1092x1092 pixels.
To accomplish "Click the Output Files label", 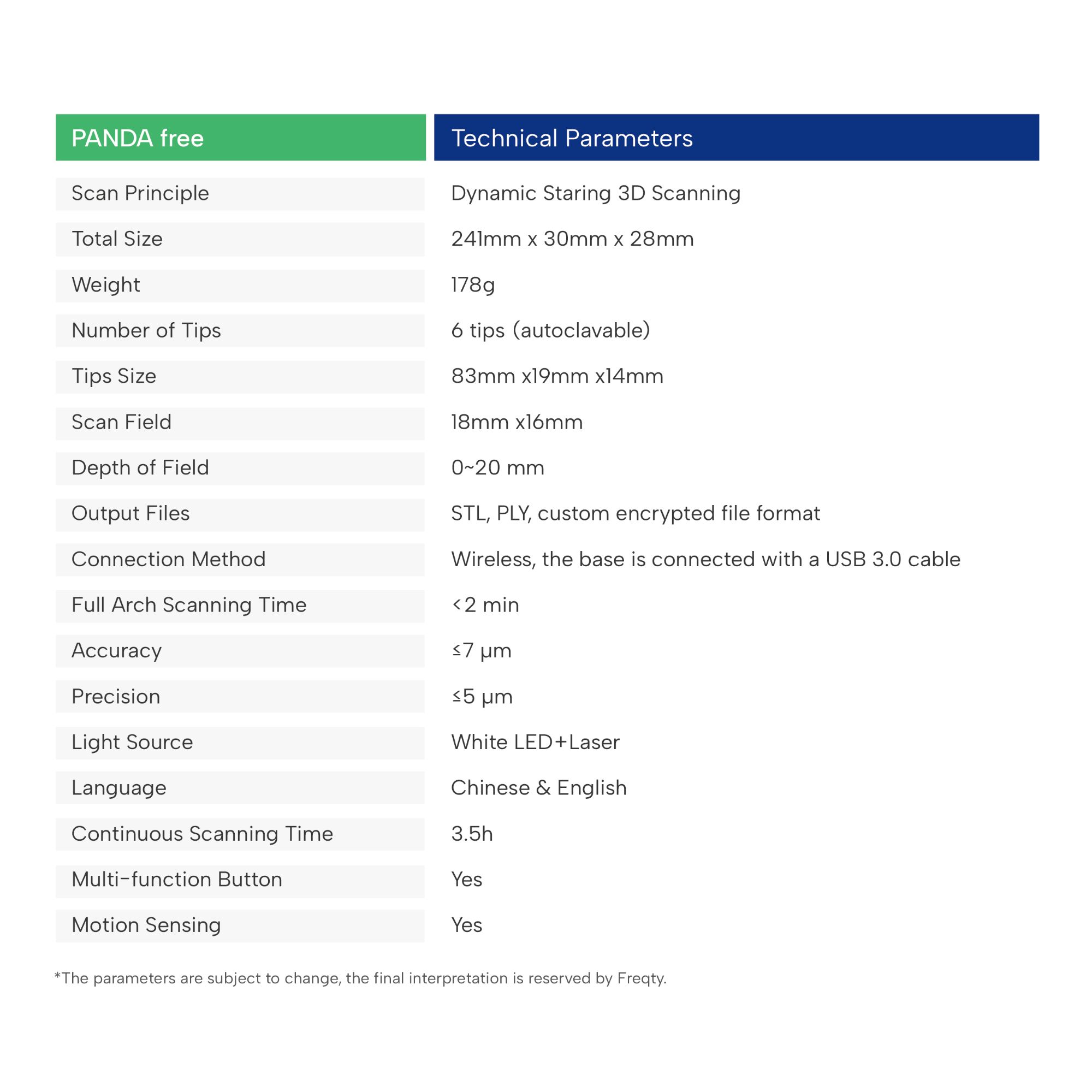I will (x=130, y=514).
